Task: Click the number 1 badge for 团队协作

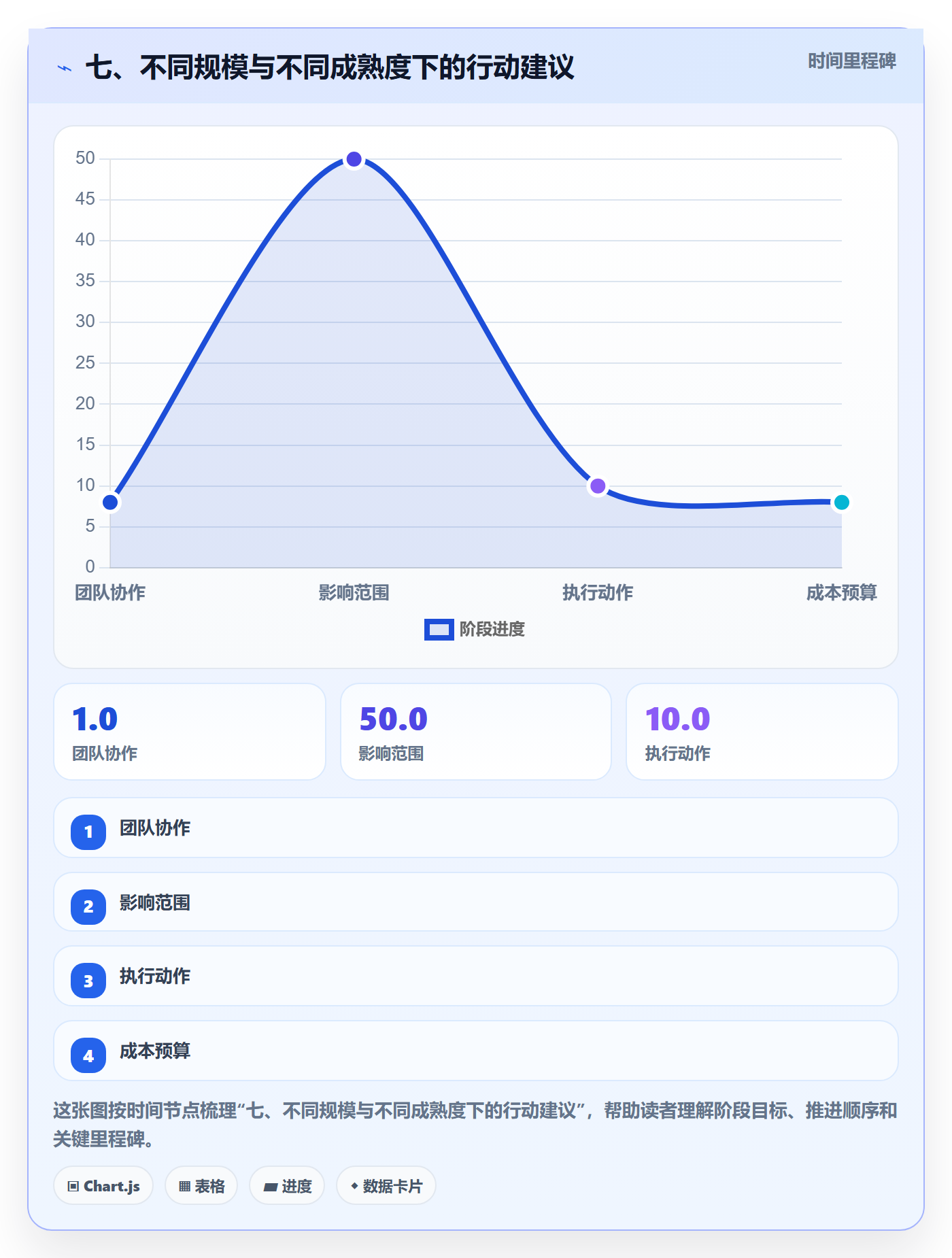Action: tap(88, 832)
